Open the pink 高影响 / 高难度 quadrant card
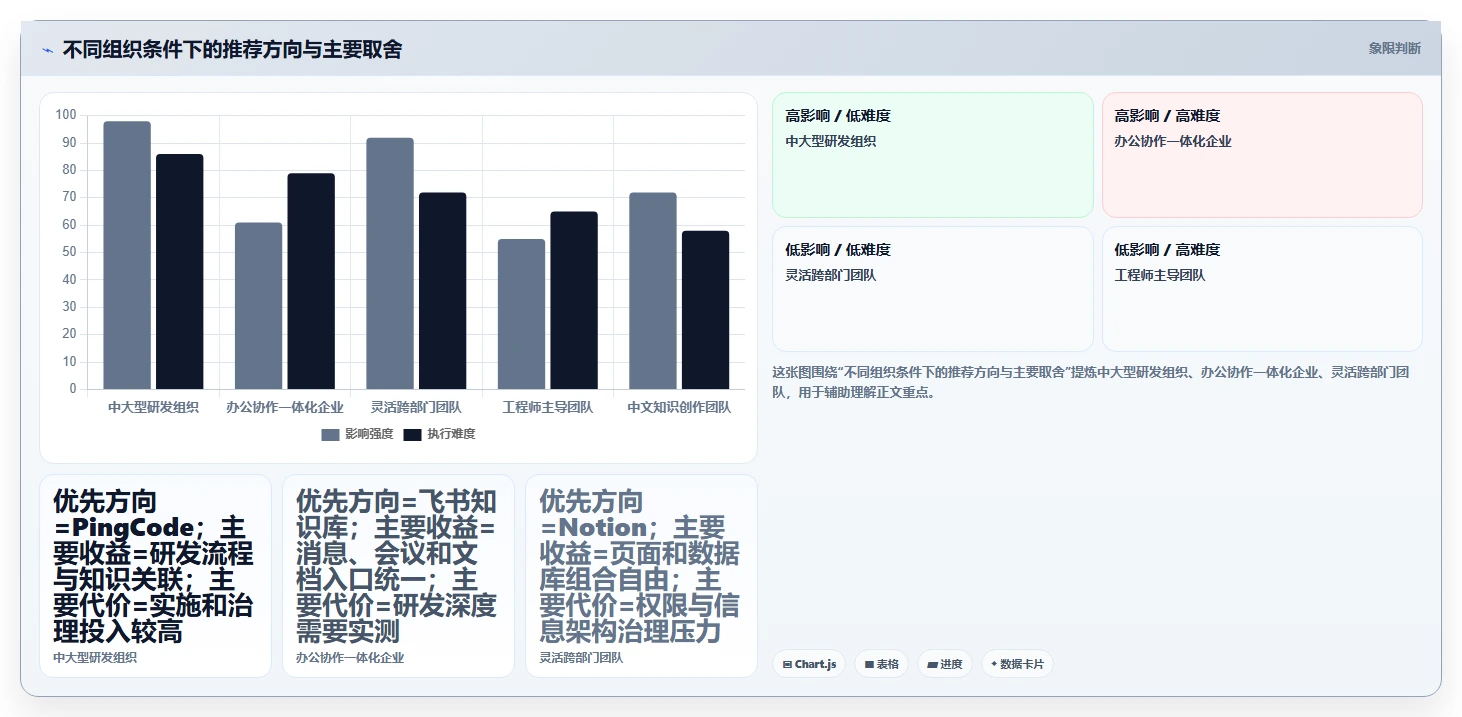Image resolution: width=1462 pixels, height=717 pixels. [1262, 155]
